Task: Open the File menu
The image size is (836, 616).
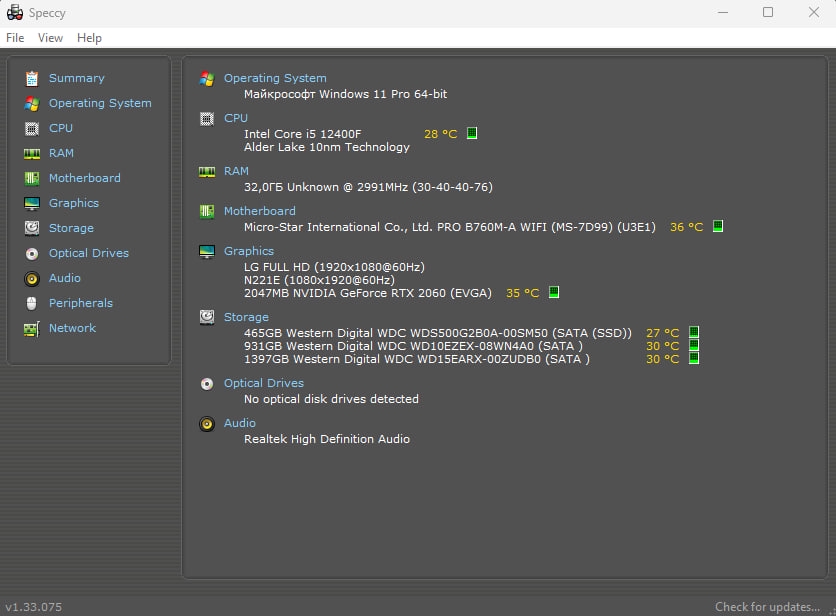Action: point(15,38)
